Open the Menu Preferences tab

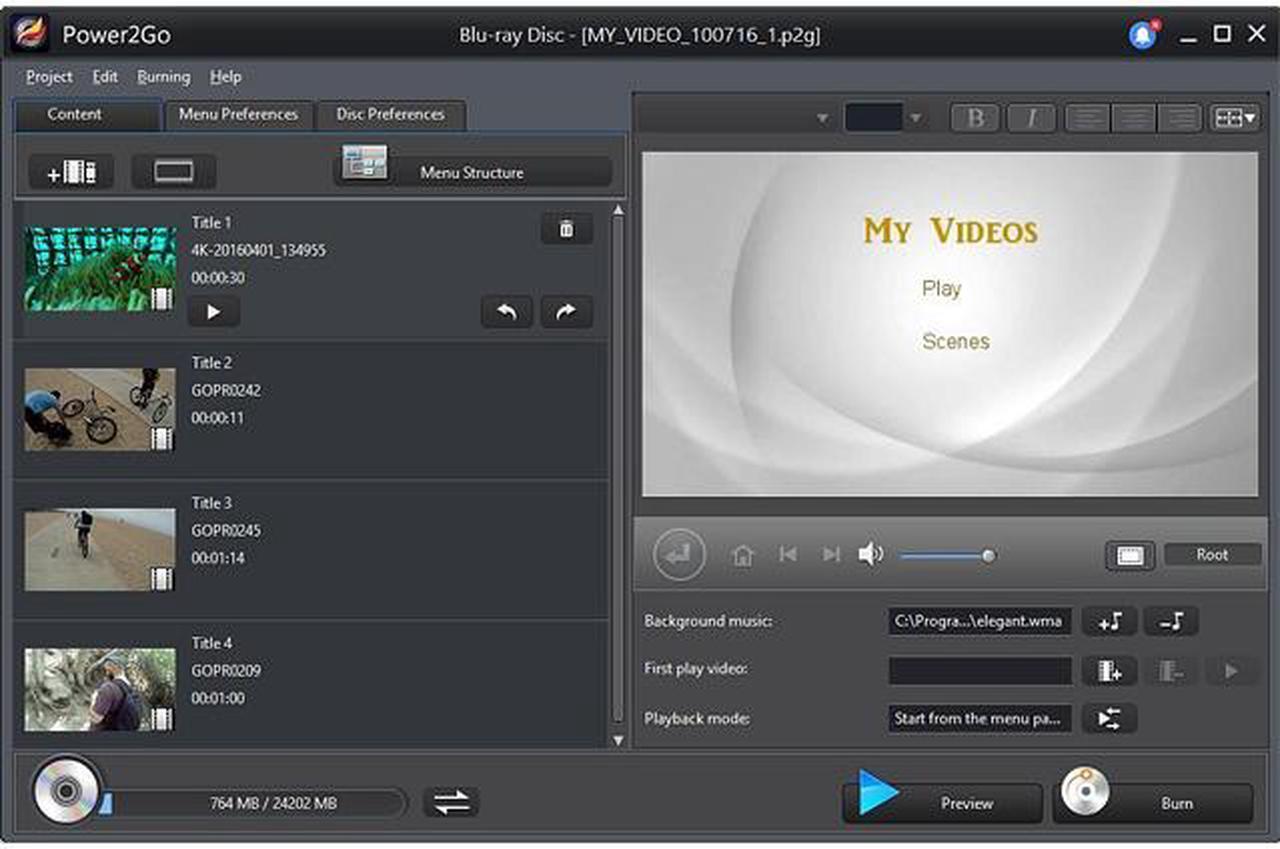pos(238,114)
